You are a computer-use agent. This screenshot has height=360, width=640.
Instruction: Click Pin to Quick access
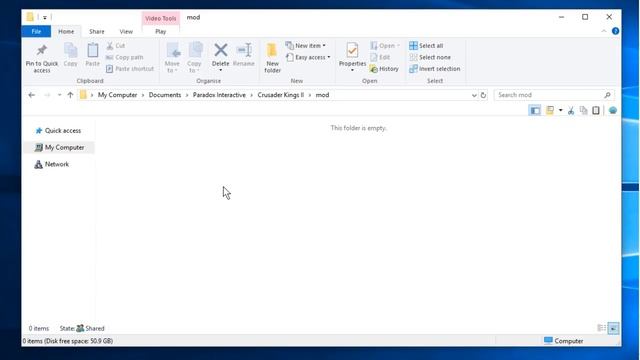tap(42, 58)
